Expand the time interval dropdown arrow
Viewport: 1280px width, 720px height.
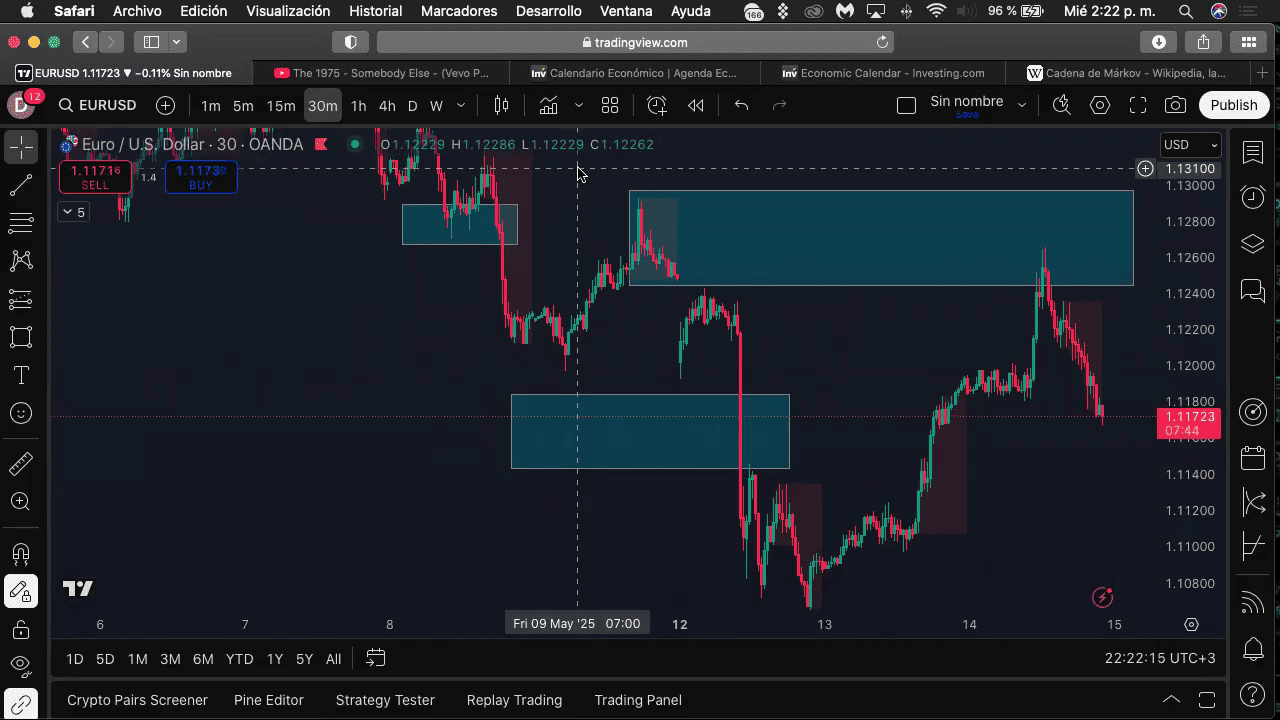tap(461, 105)
